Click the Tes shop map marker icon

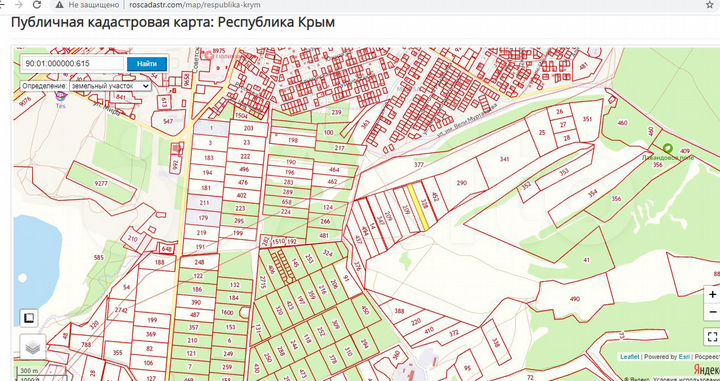point(61,96)
